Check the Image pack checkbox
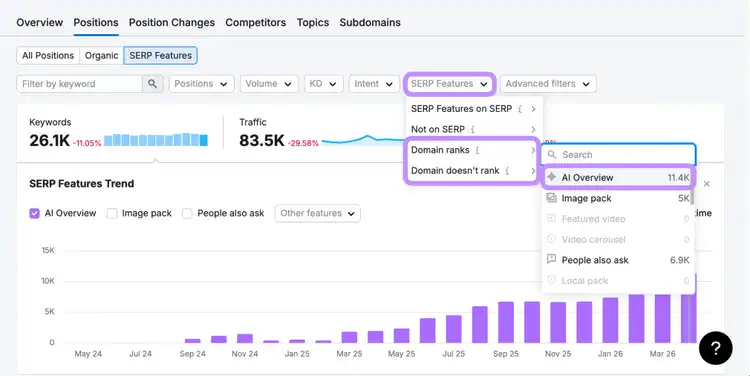The width and height of the screenshot is (750, 376). coord(112,213)
